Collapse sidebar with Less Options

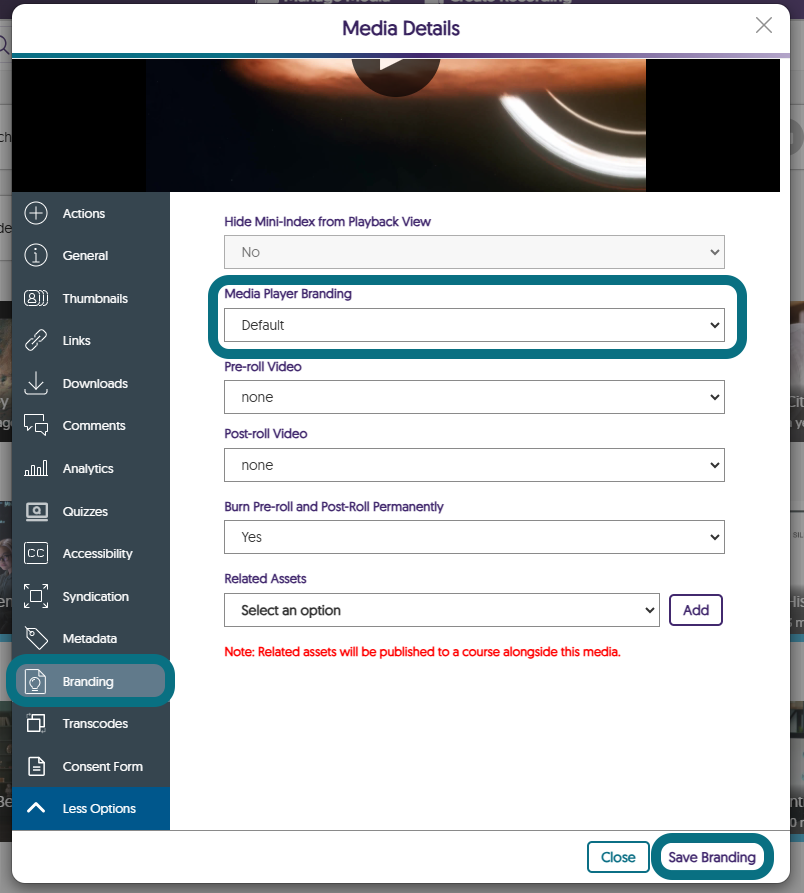tap(91, 808)
